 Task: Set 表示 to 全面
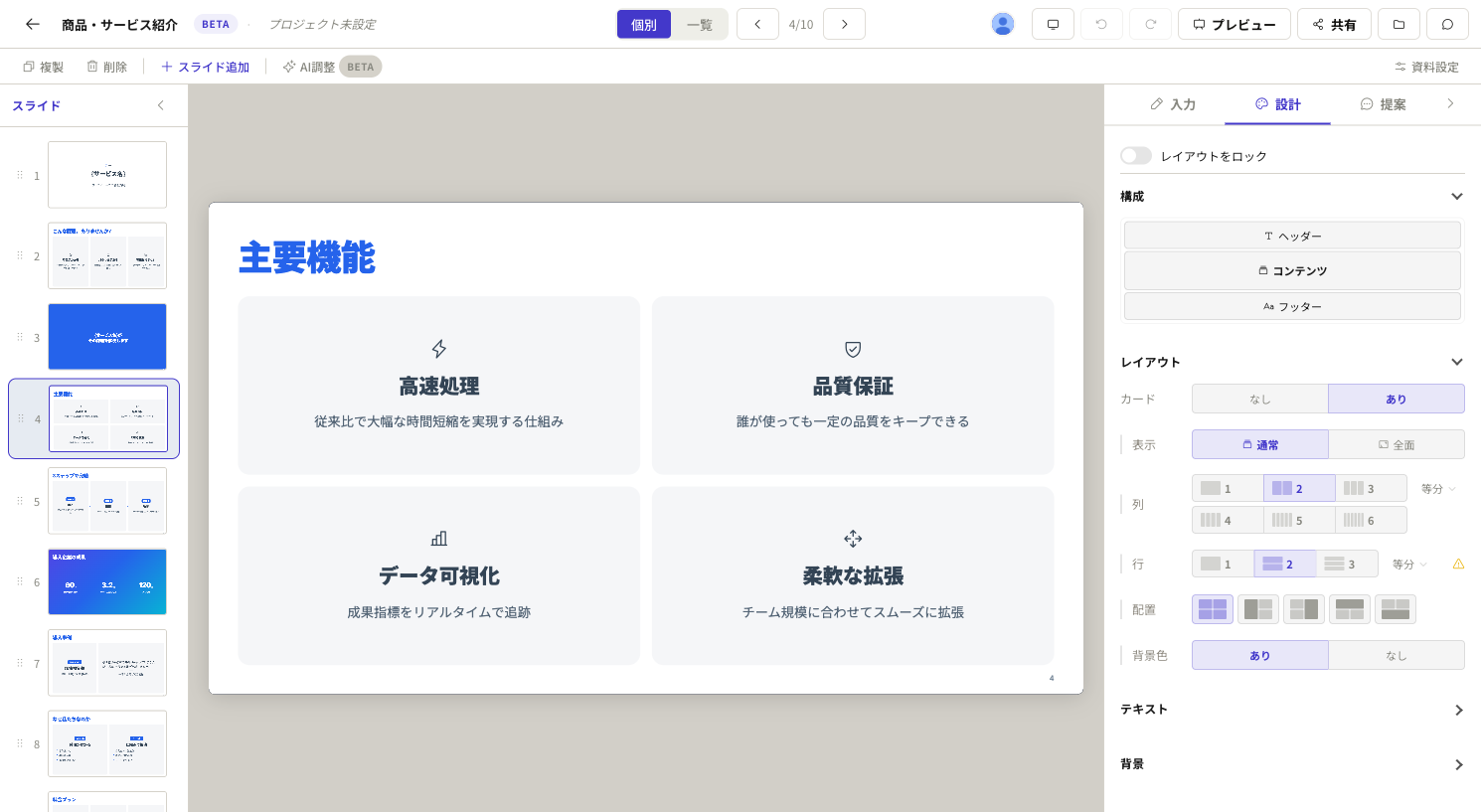coord(1397,444)
